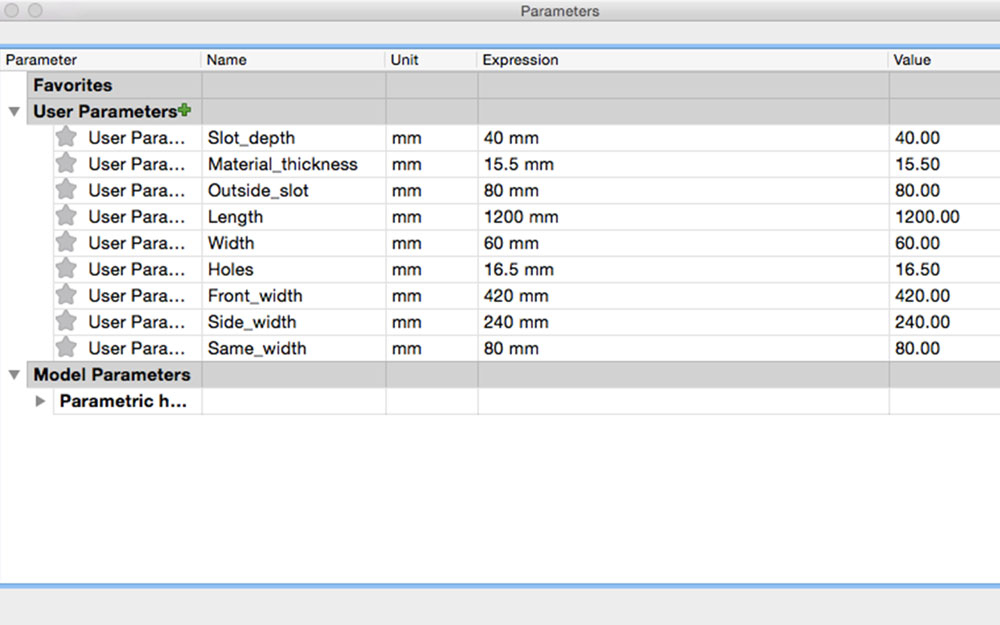The image size is (1000, 625).
Task: Click the star icon in Width row
Action: 66,243
